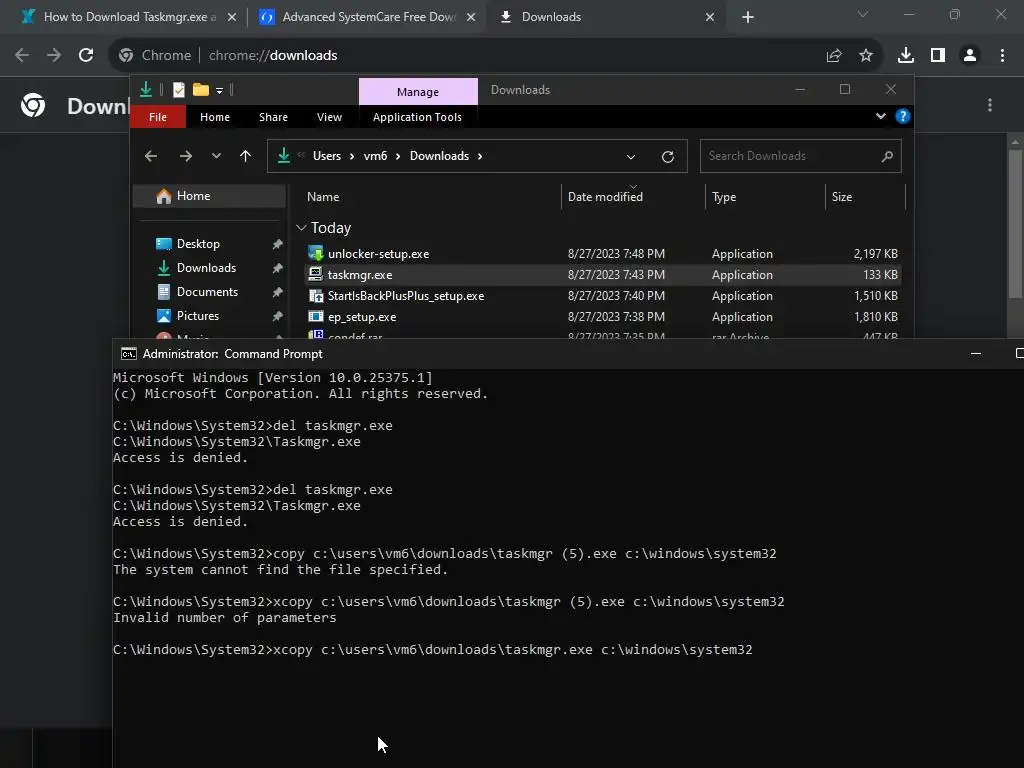Viewport: 1024px width, 768px height.
Task: Open the File menu in Explorer
Action: coord(158,117)
